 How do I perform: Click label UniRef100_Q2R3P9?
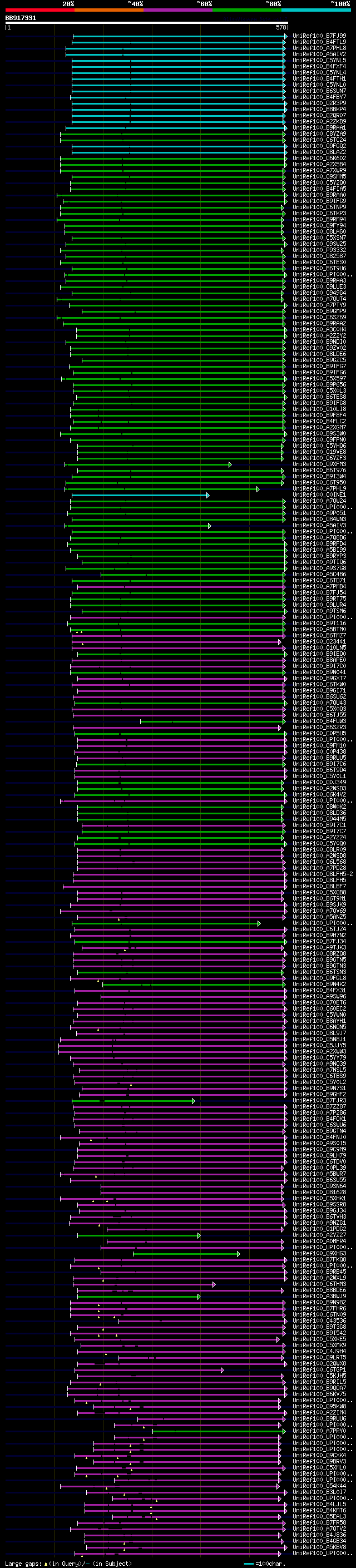pos(319,103)
